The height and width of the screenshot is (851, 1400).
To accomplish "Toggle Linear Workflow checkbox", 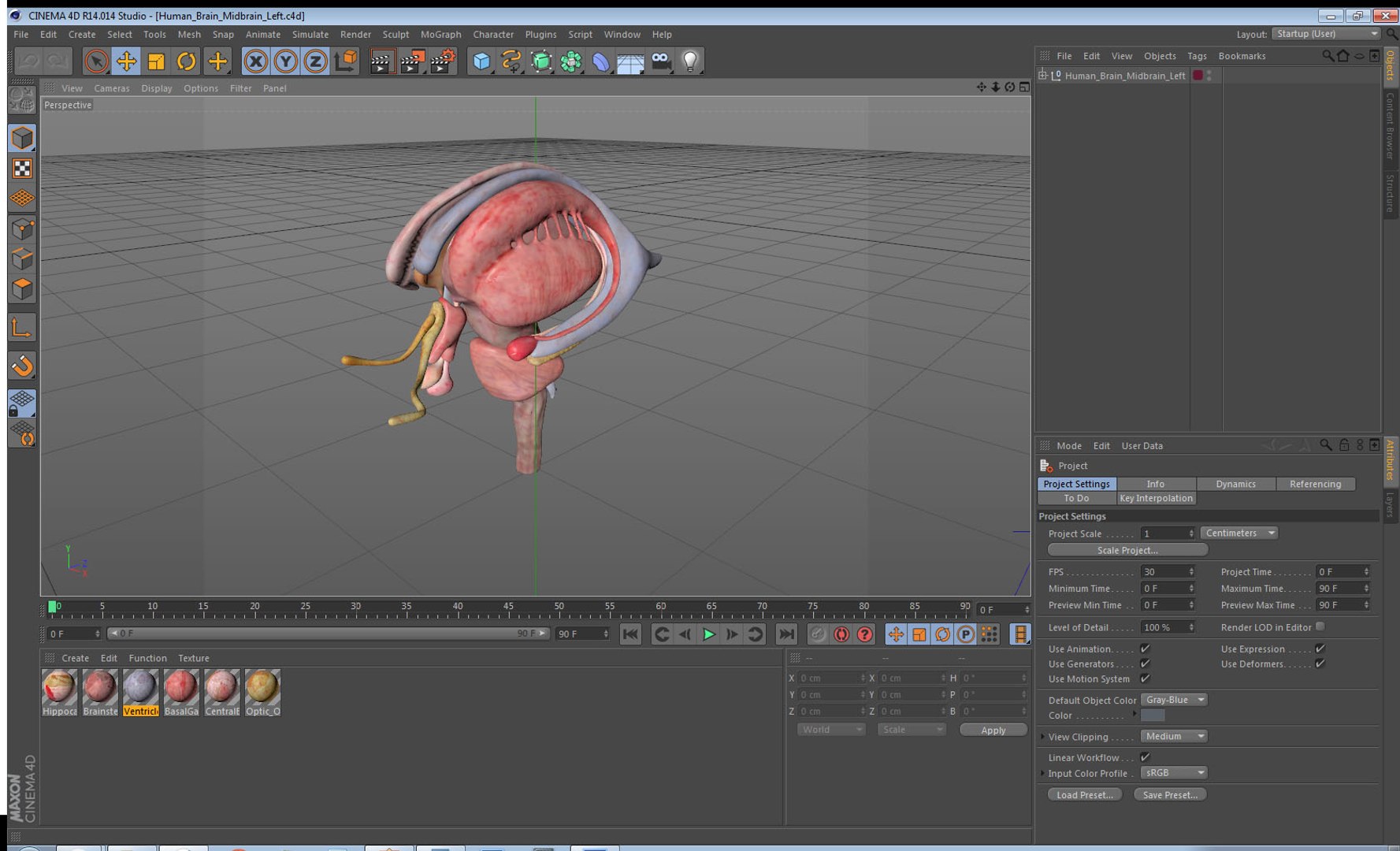I will pyautogui.click(x=1146, y=757).
